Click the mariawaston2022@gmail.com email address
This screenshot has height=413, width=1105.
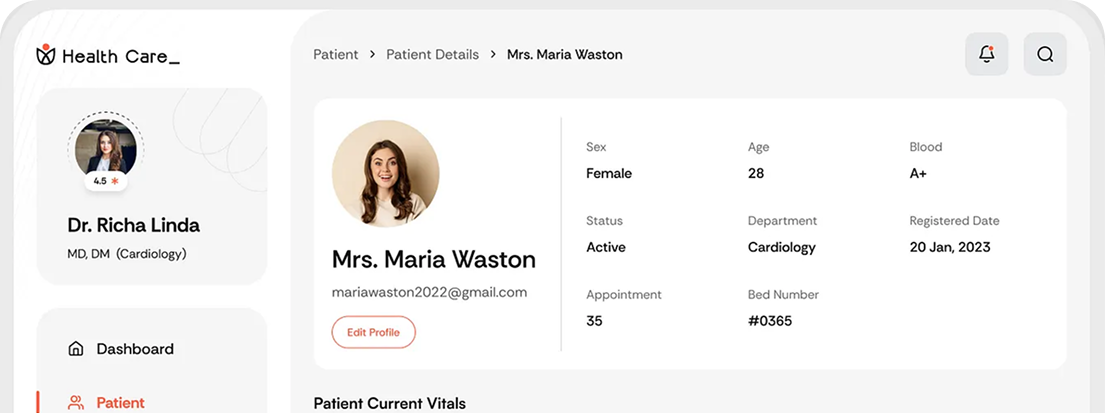(x=429, y=292)
